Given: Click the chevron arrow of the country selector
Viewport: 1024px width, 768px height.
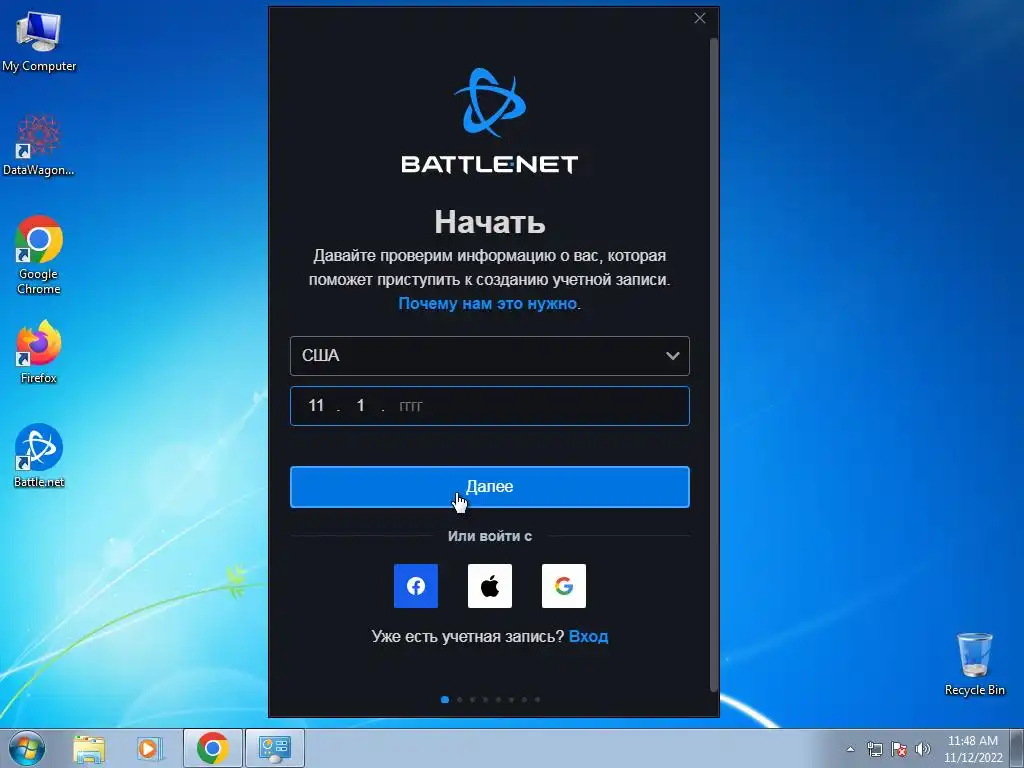Looking at the screenshot, I should (x=673, y=356).
